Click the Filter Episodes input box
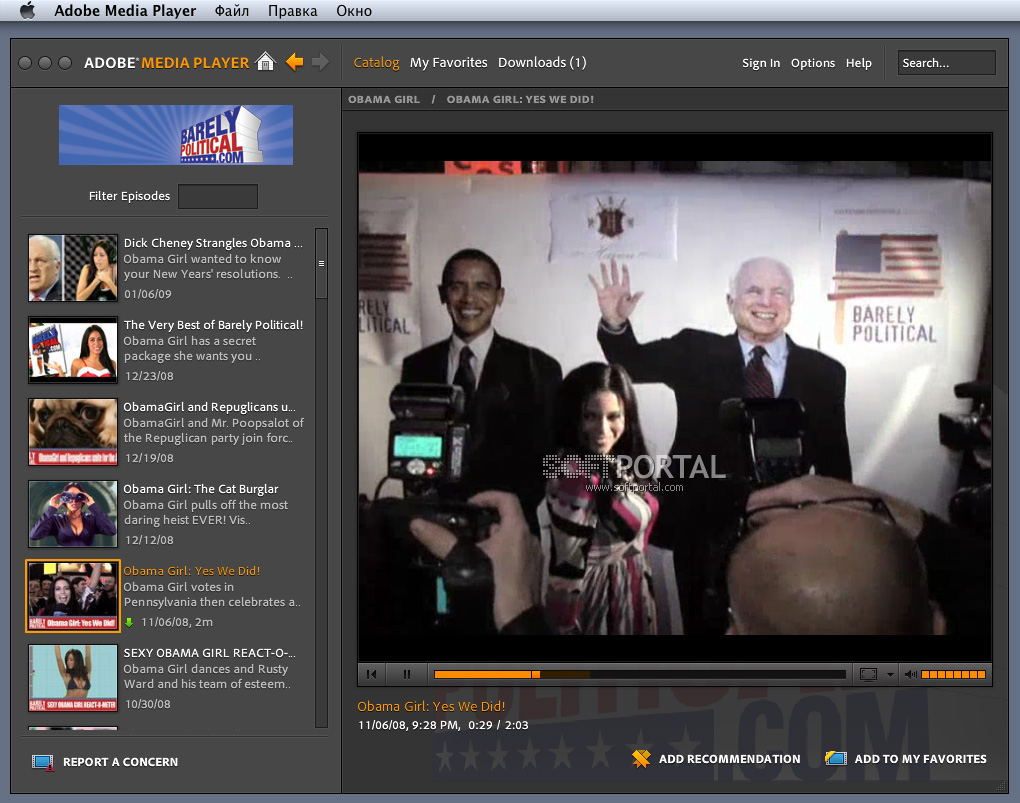Image resolution: width=1020 pixels, height=803 pixels. coord(218,196)
